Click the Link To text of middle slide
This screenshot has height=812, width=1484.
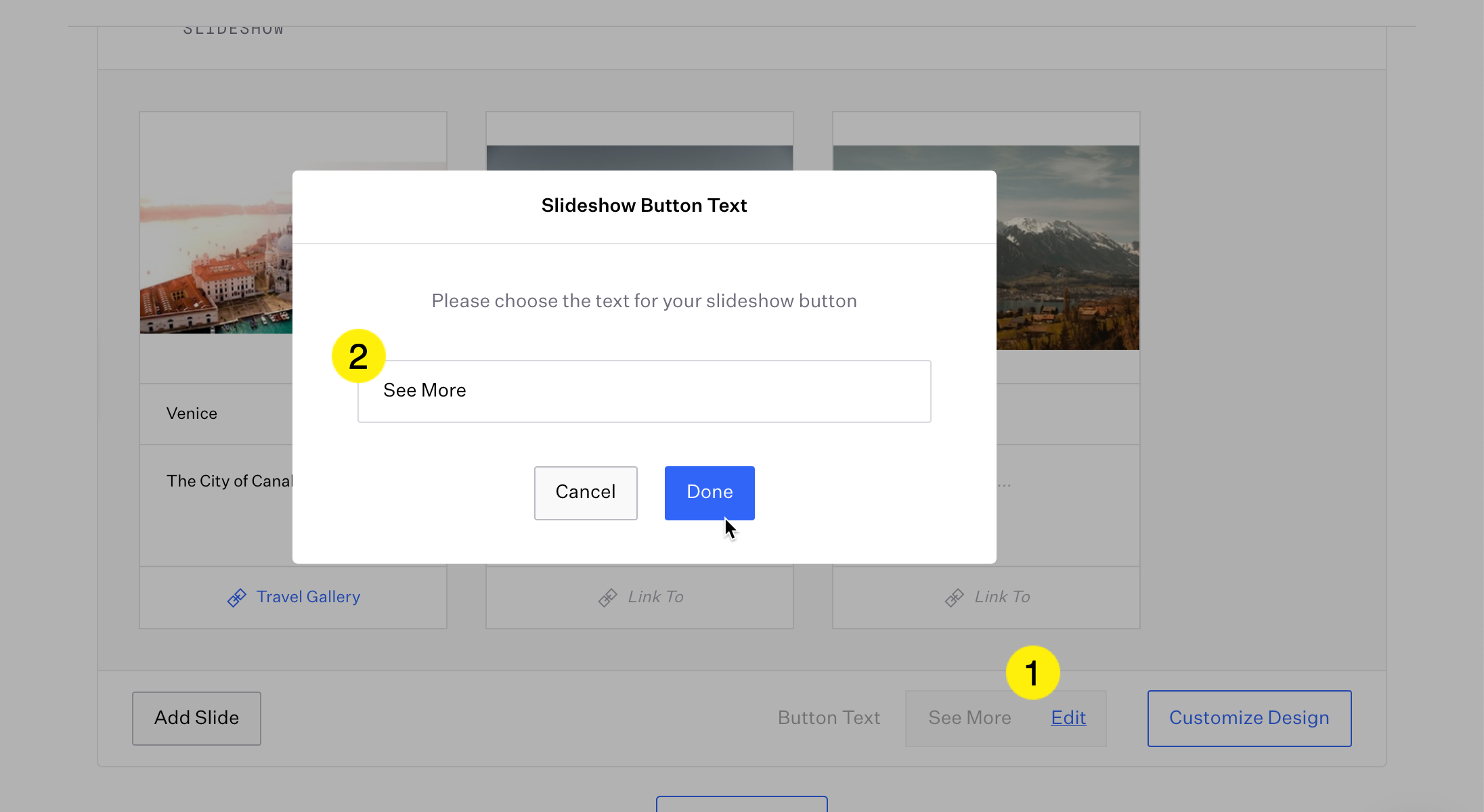click(x=655, y=597)
